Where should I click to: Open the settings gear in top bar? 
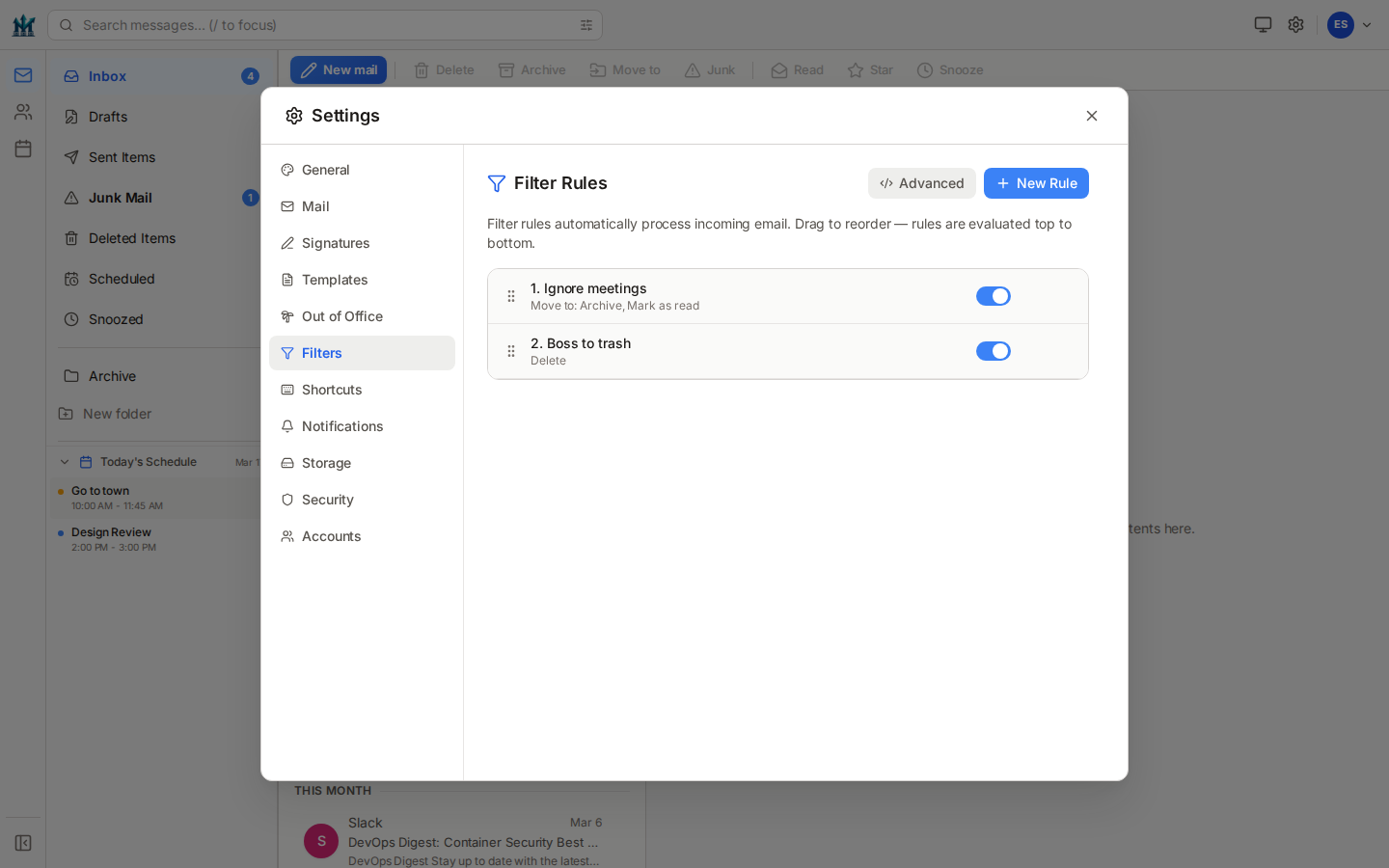1295,25
